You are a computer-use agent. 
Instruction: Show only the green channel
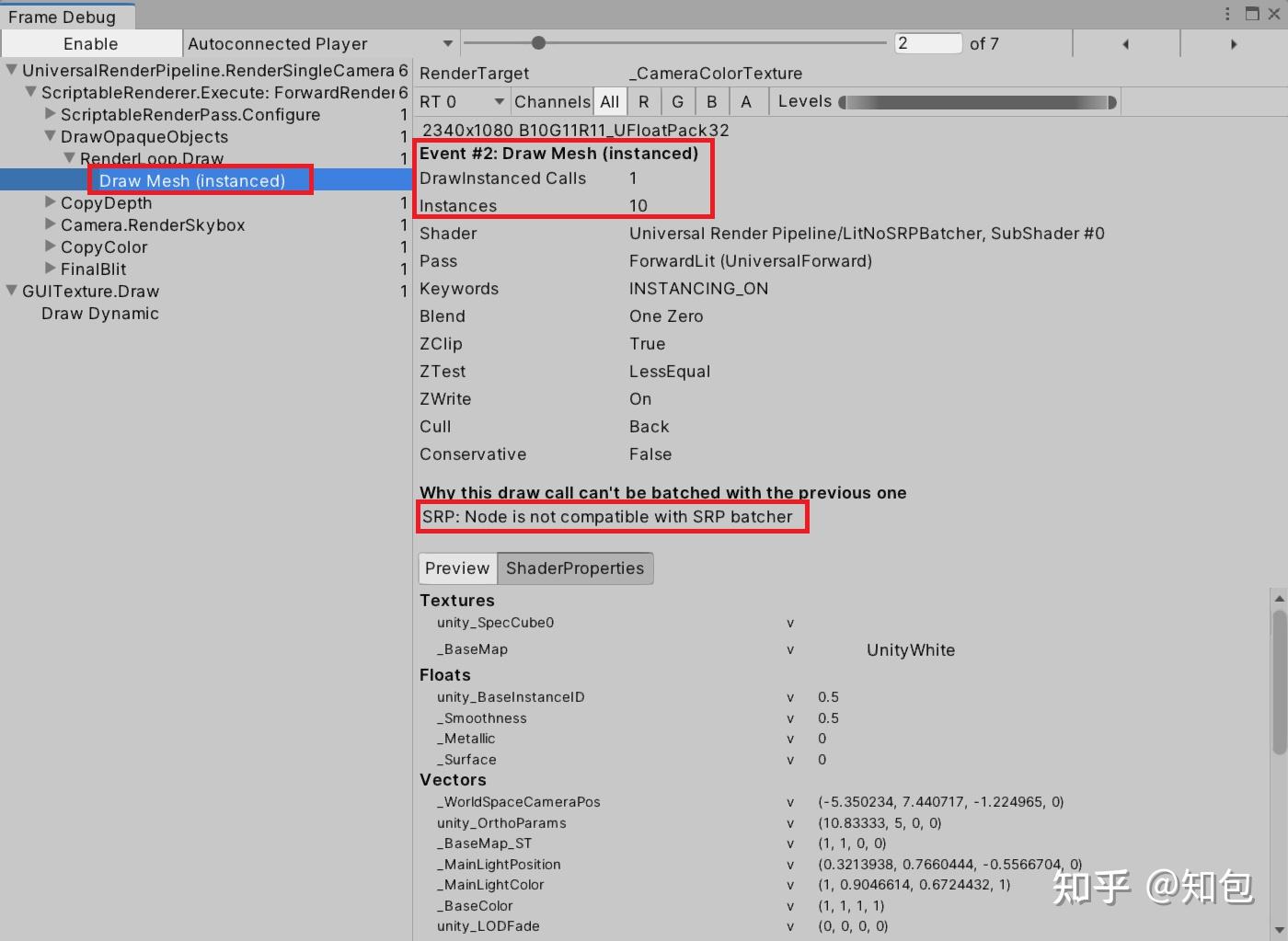677,101
